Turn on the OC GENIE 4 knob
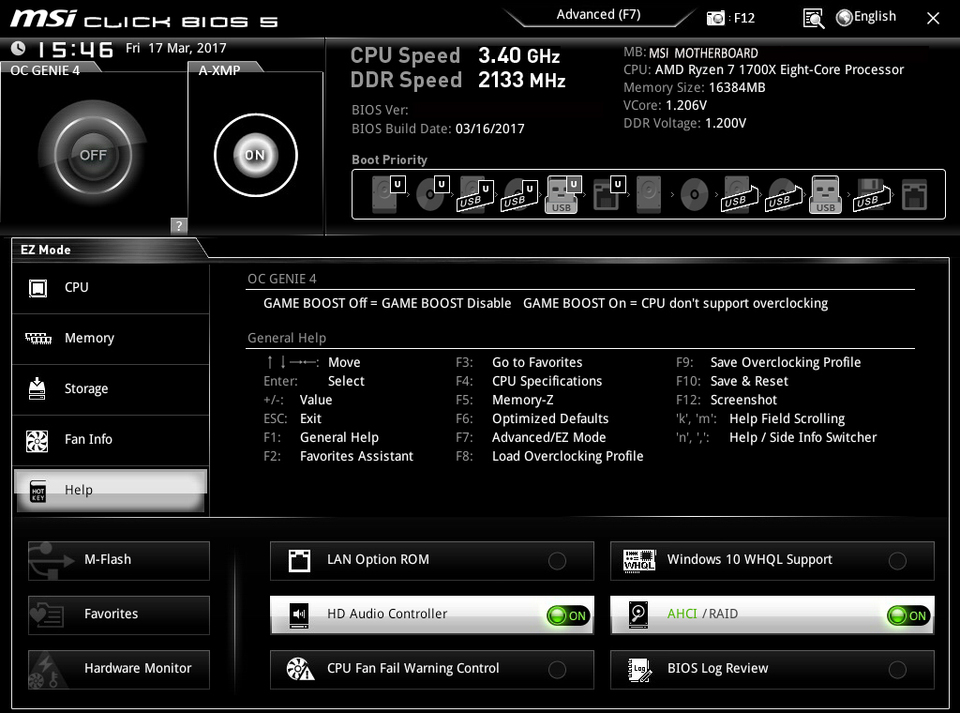The width and height of the screenshot is (960, 713). (92, 155)
